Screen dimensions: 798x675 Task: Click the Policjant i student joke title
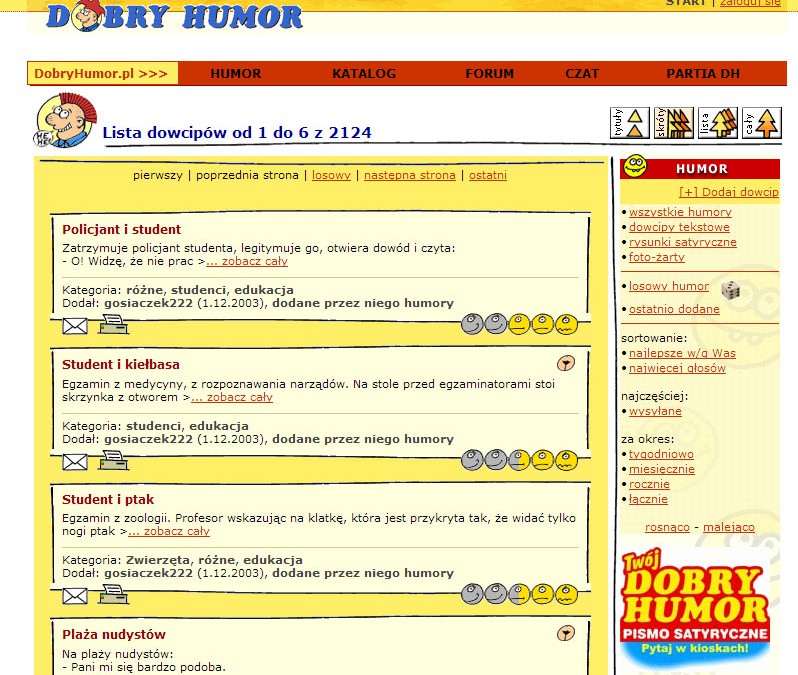[121, 230]
